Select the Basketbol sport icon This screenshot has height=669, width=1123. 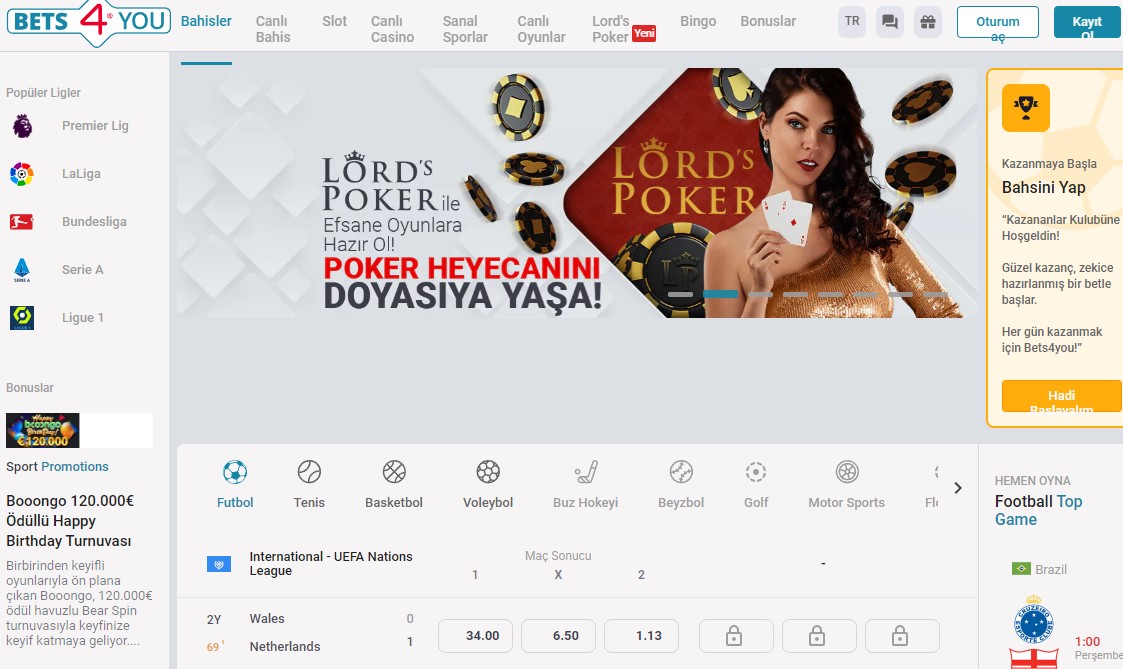tap(394, 472)
